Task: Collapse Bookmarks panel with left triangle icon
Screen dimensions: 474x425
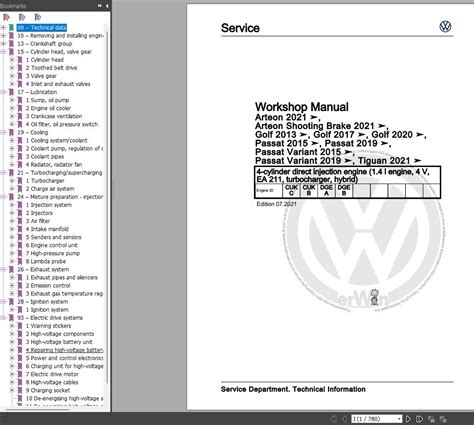Action: click(x=107, y=6)
